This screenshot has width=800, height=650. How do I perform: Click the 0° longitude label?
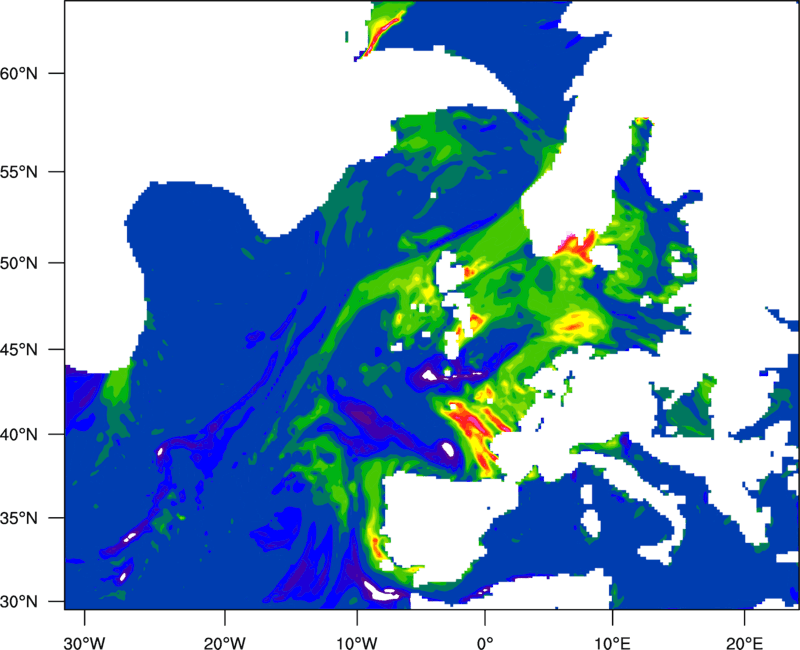(485, 643)
